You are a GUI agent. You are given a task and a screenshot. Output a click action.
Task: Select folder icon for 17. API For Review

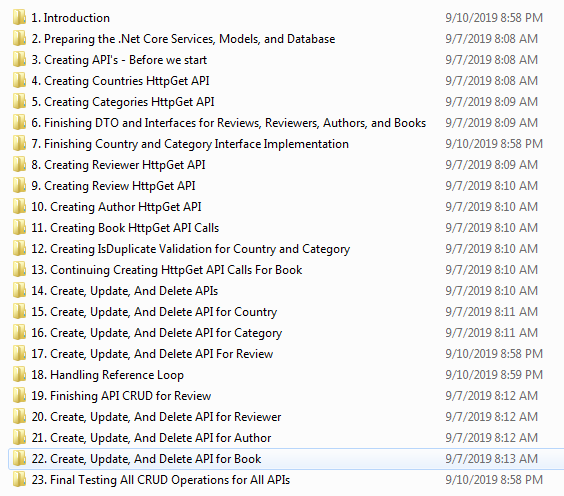(x=19, y=353)
